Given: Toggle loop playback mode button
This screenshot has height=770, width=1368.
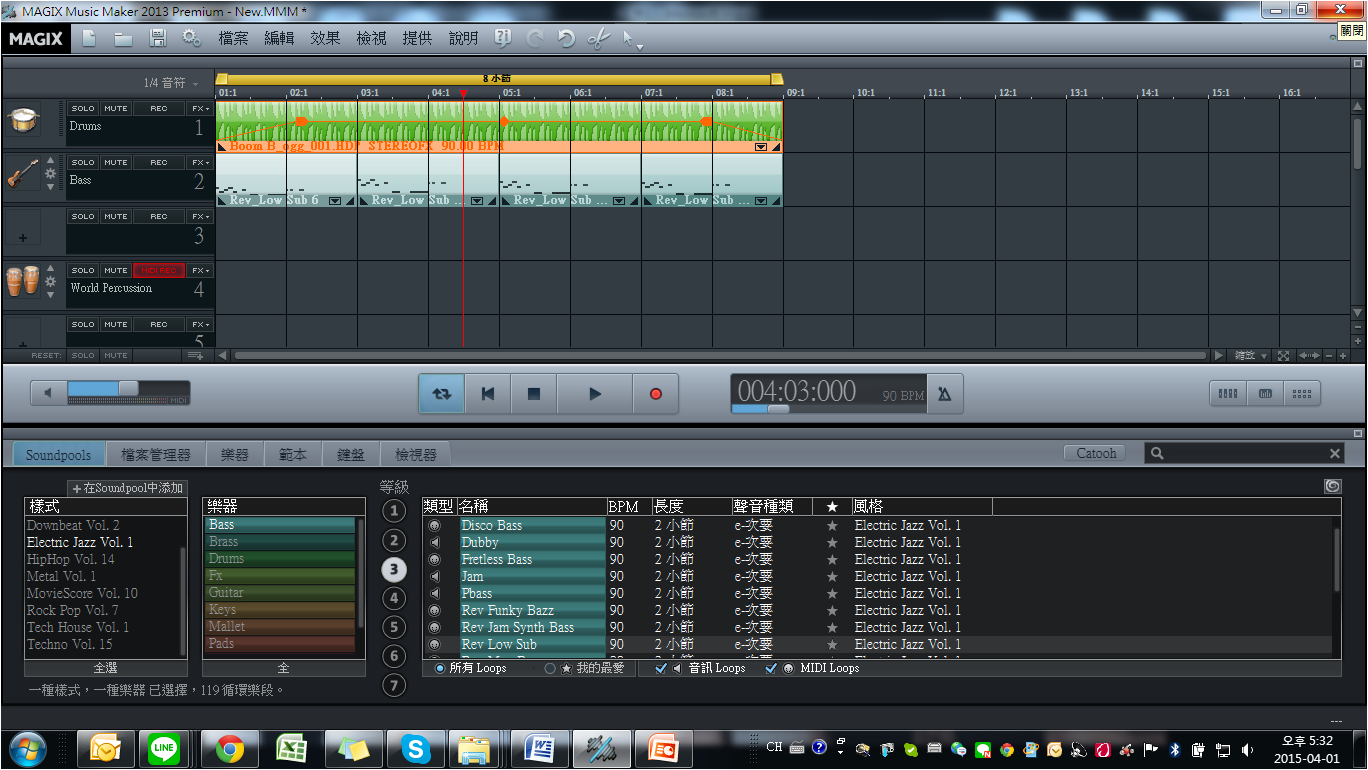Looking at the screenshot, I should 441,394.
